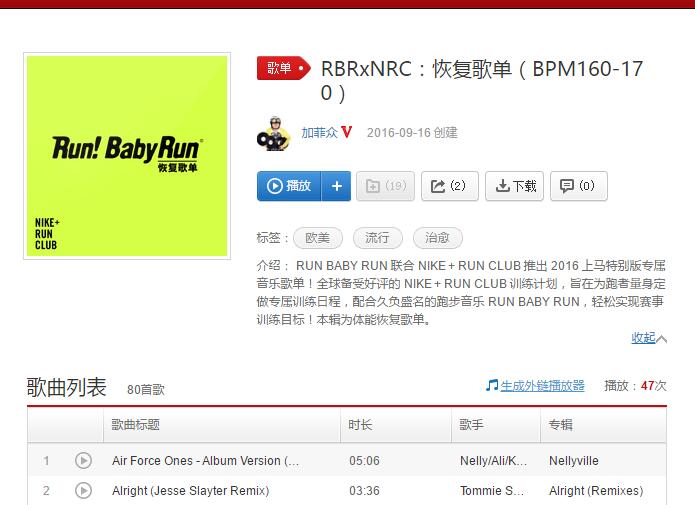Play the whole playlist with 播放 button
The width and height of the screenshot is (695, 505).
click(289, 186)
